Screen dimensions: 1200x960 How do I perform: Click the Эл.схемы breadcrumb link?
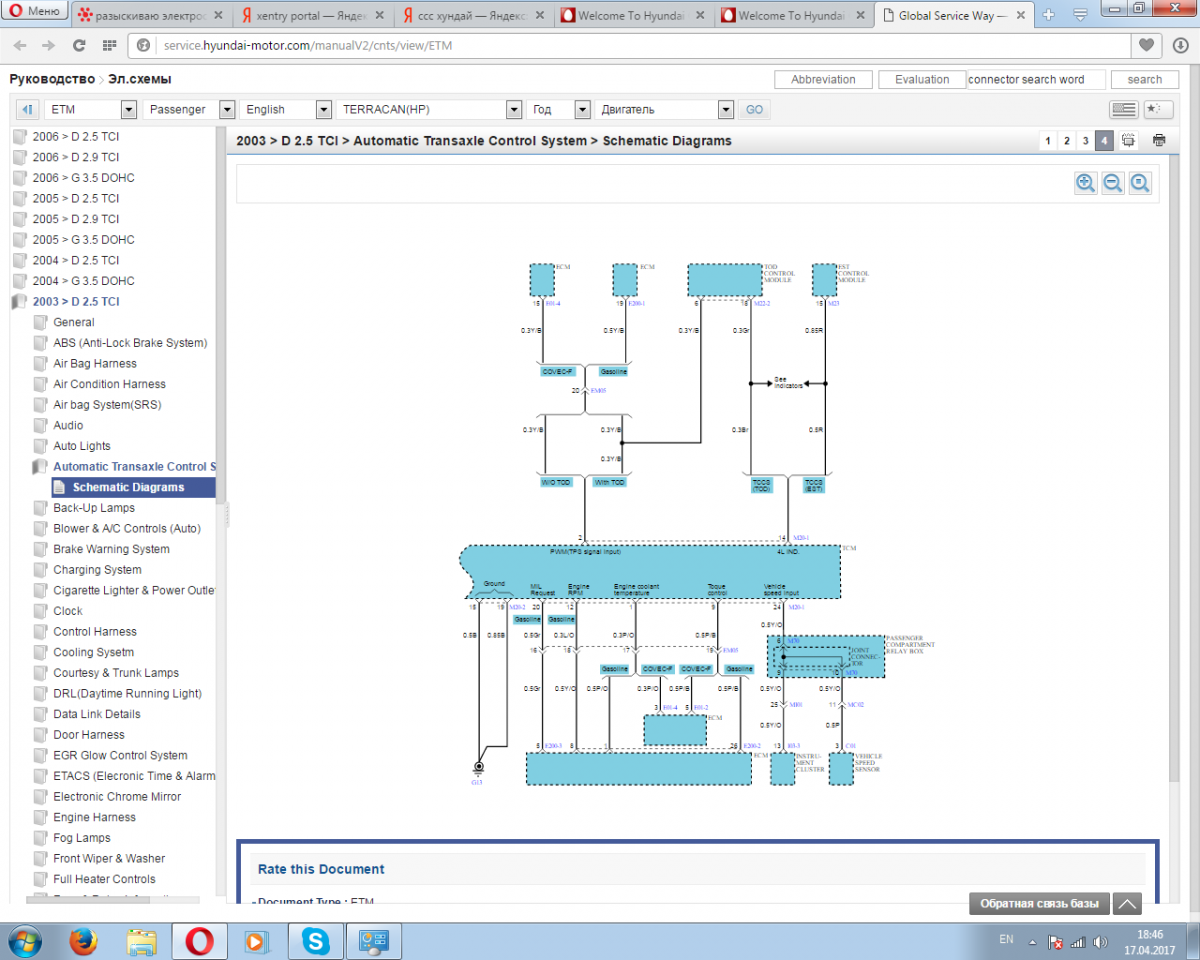[140, 79]
